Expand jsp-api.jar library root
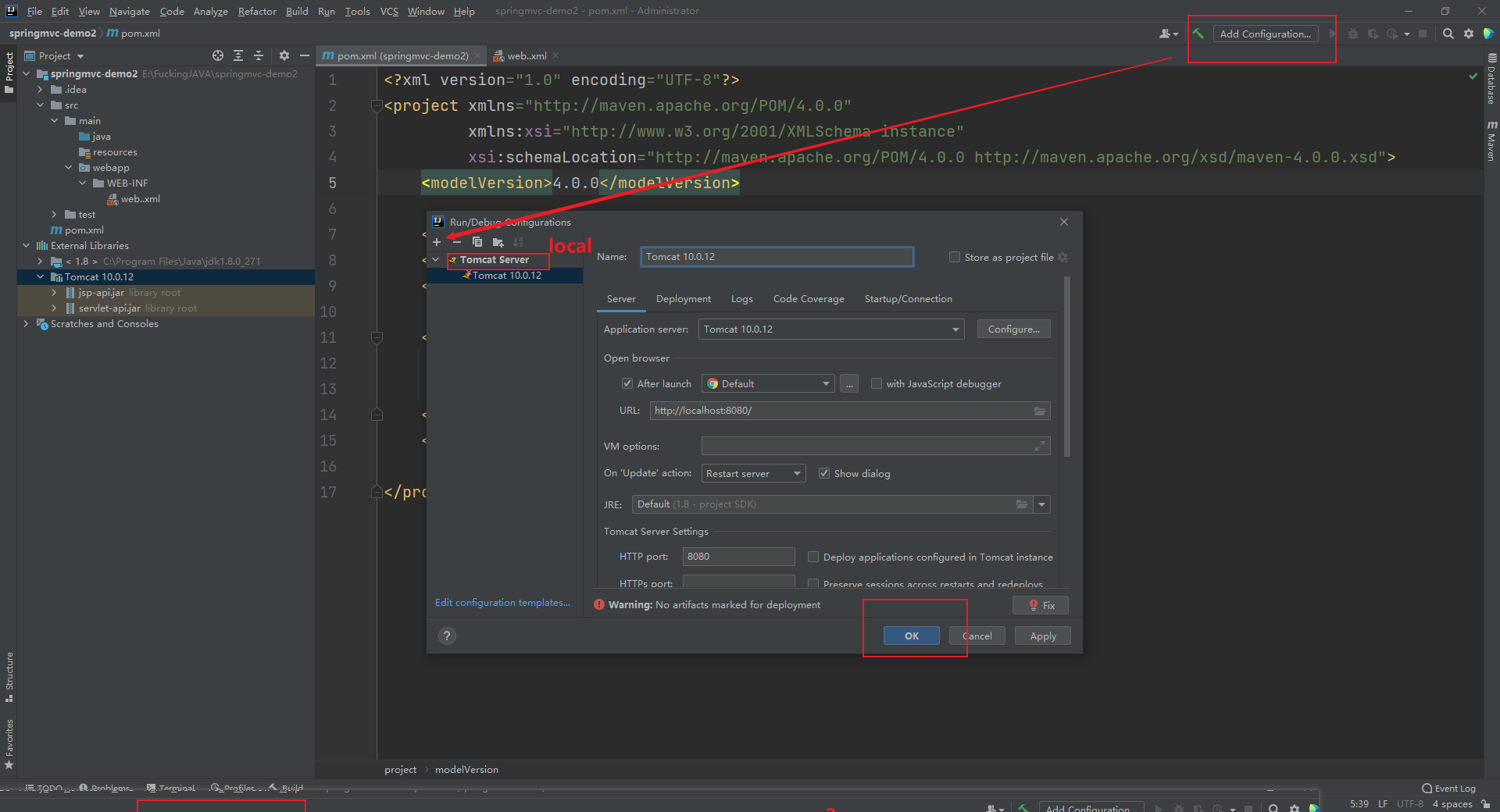The height and width of the screenshot is (812, 1500). (x=54, y=292)
